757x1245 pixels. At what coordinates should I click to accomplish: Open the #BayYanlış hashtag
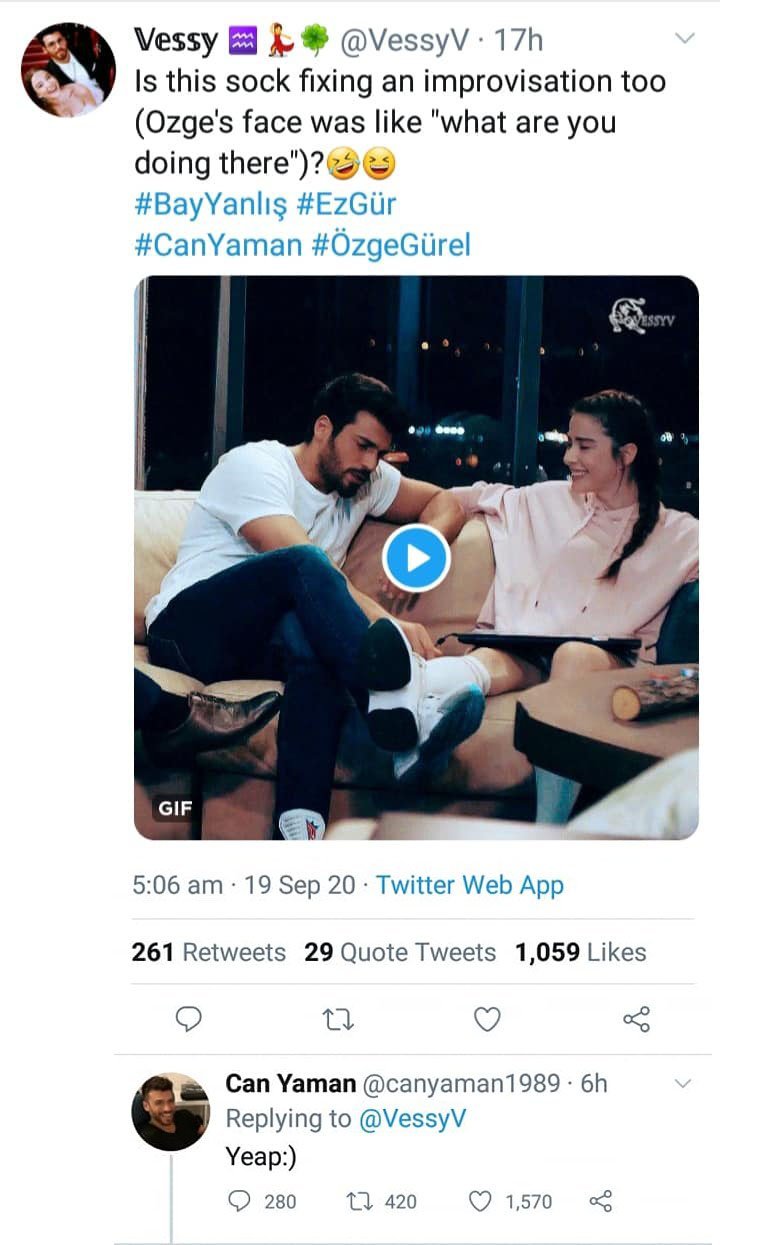210,205
